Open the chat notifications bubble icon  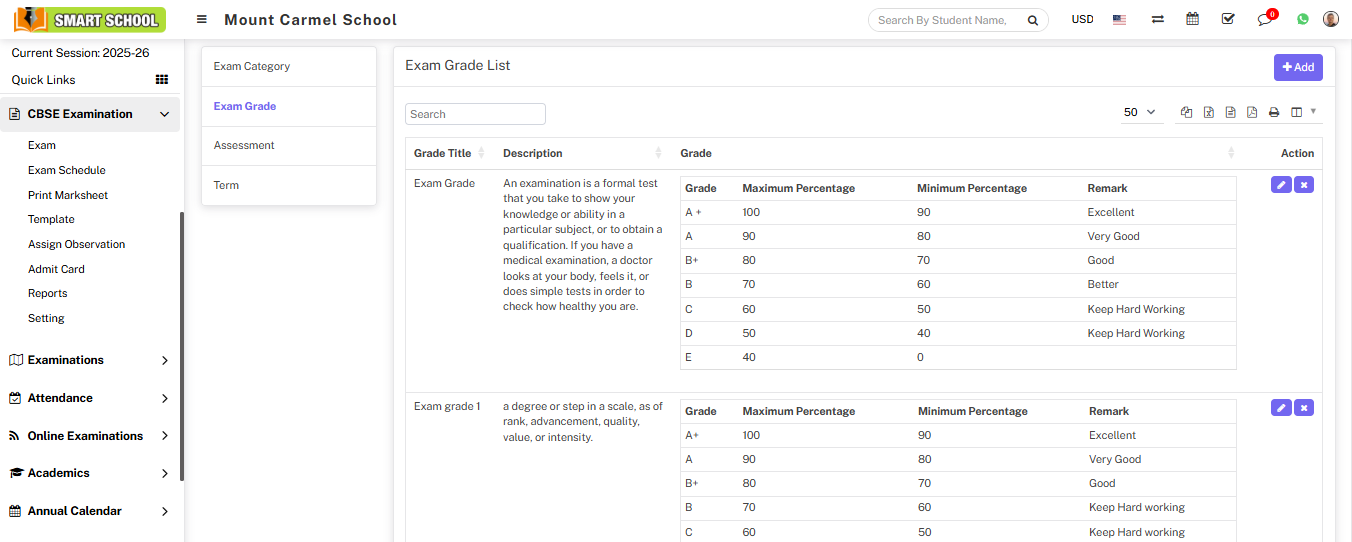click(1265, 19)
